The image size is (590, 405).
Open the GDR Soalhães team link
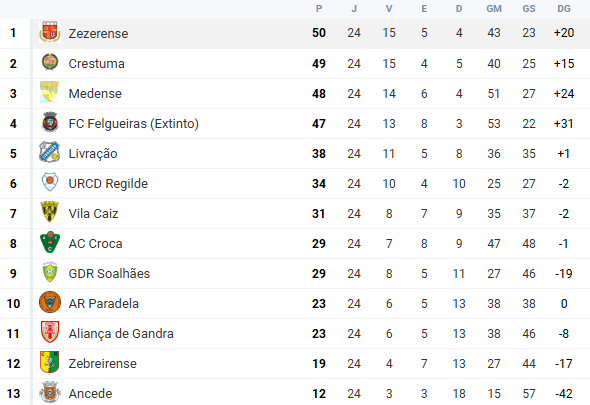point(109,274)
